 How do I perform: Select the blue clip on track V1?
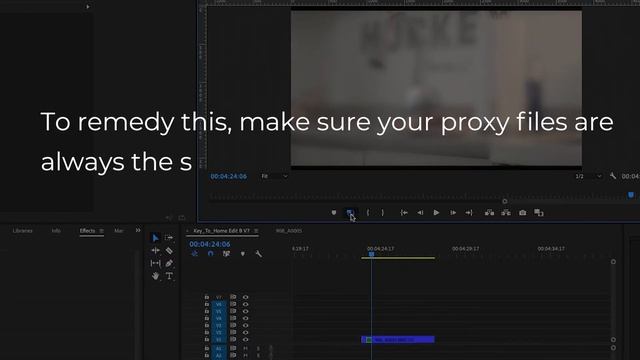pos(398,340)
